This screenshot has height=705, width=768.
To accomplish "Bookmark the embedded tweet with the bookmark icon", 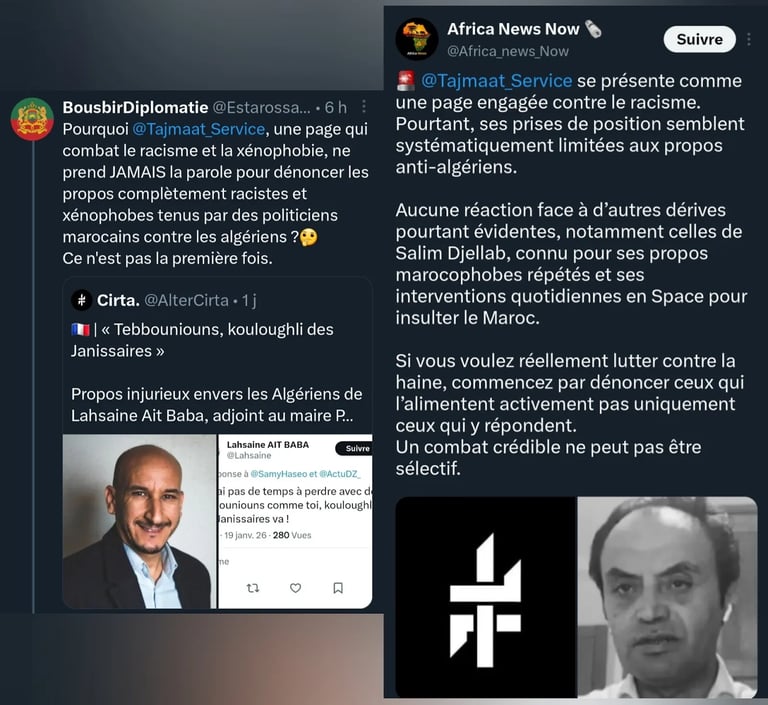I will click(338, 587).
